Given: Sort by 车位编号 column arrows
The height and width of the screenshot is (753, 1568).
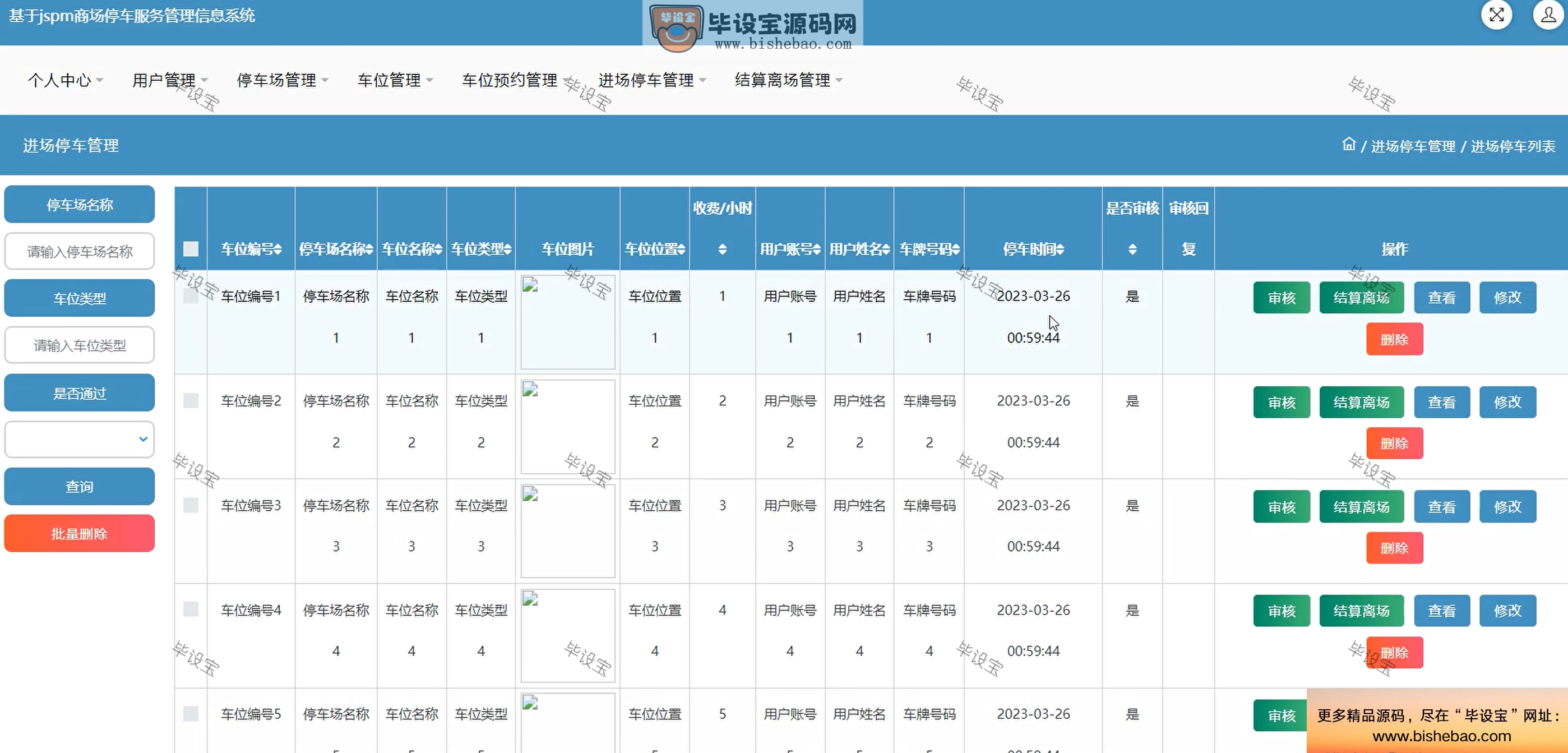Looking at the screenshot, I should point(277,249).
